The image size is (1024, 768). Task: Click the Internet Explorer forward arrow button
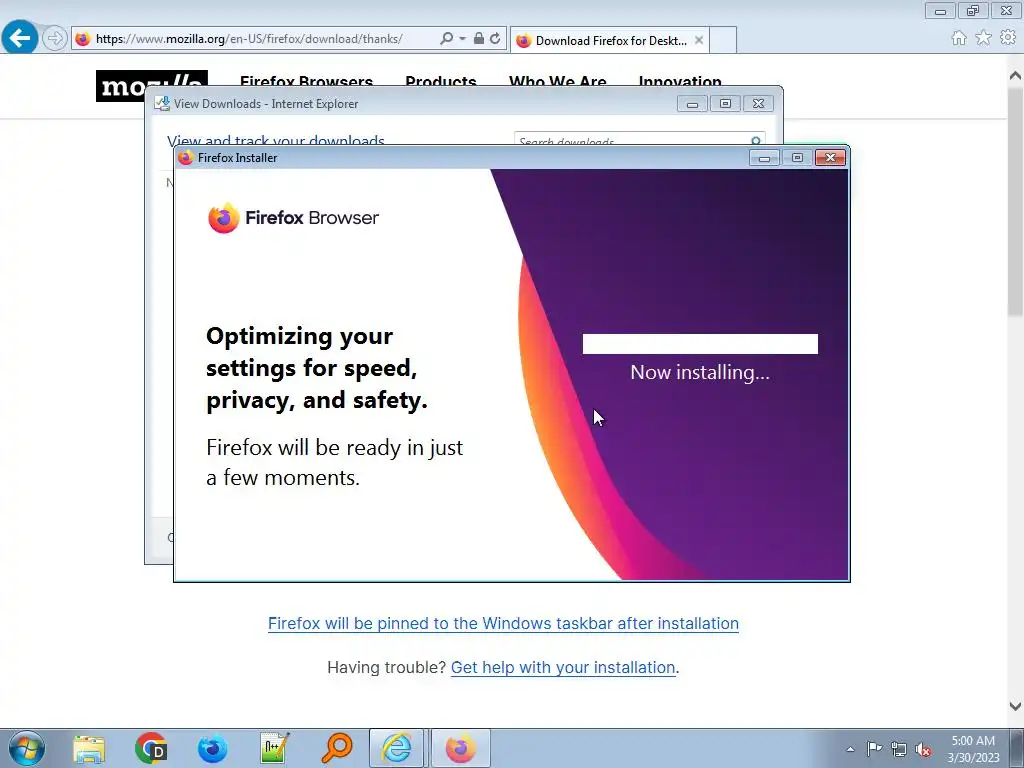tap(55, 39)
